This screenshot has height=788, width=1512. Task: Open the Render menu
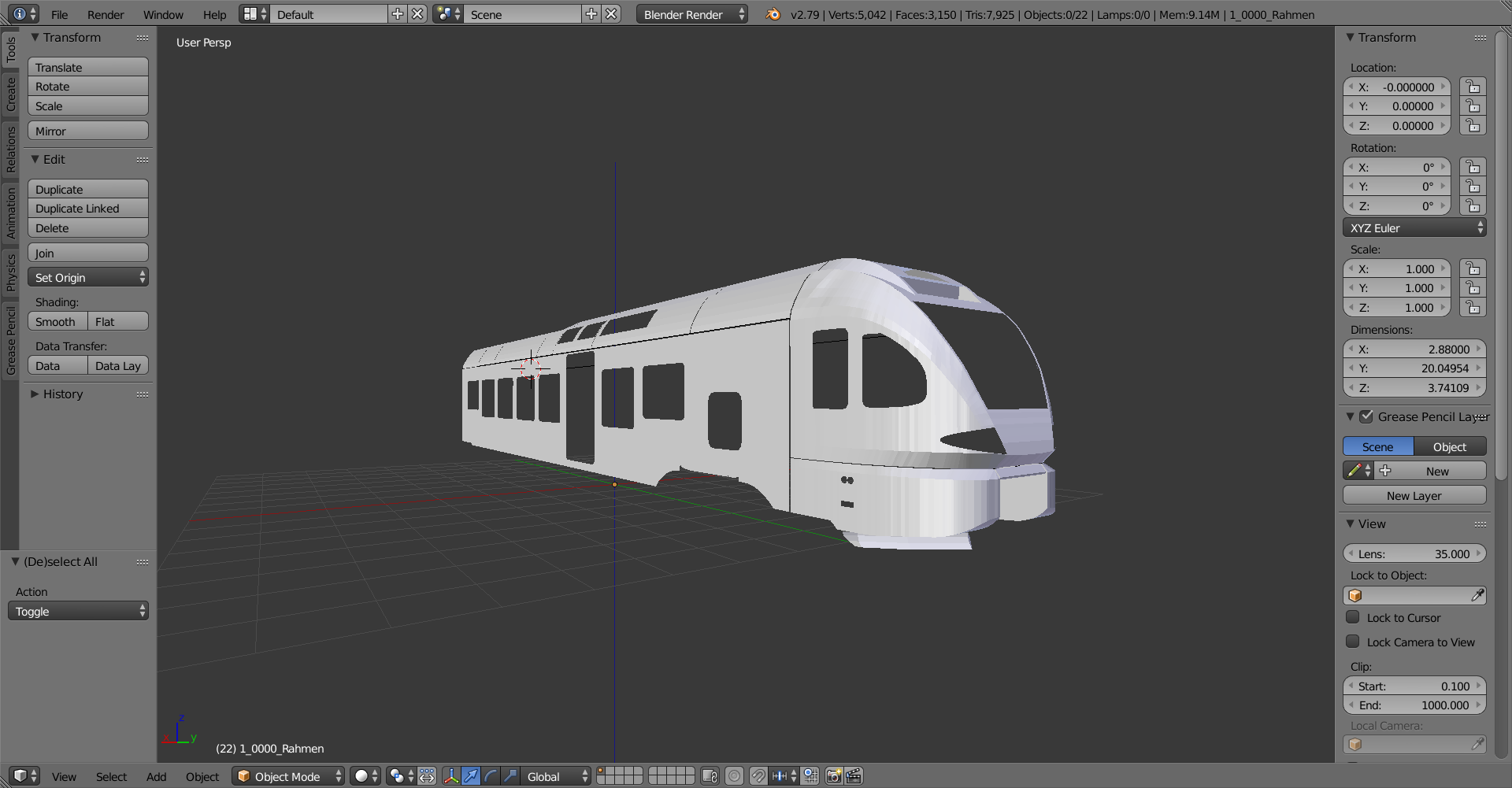106,14
